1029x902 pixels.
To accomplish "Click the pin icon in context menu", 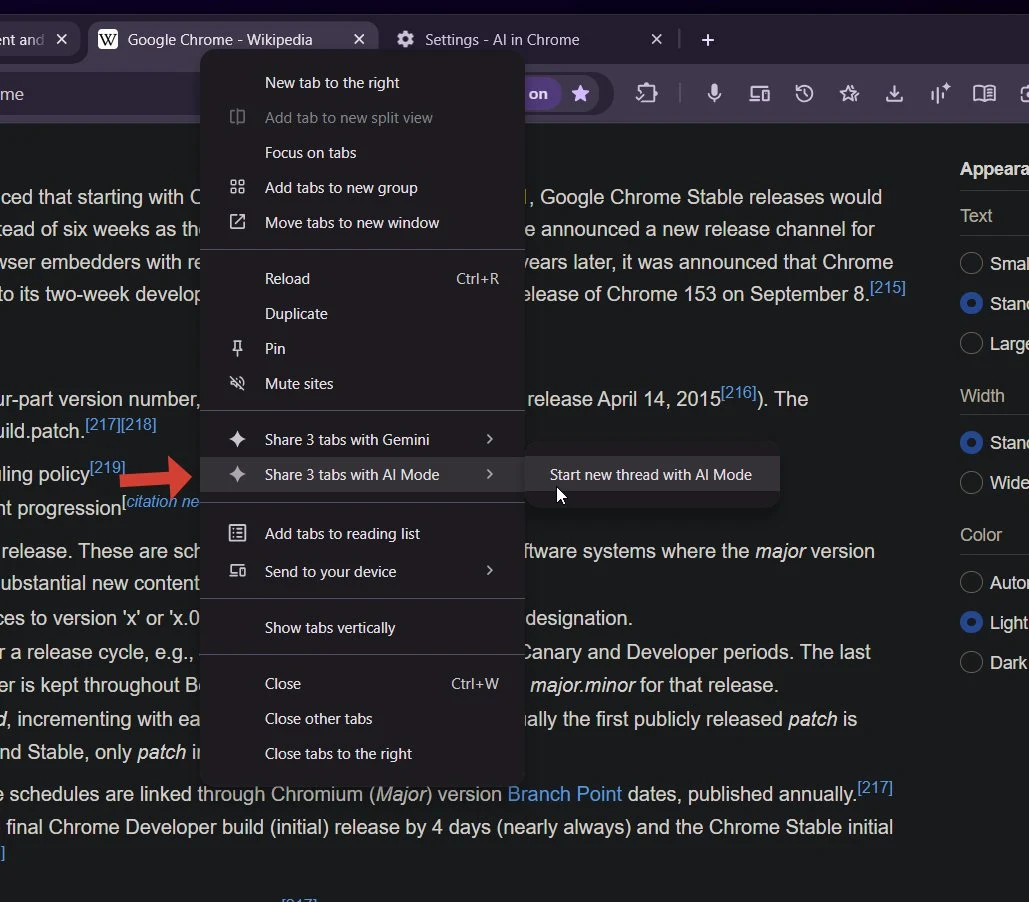I will pos(237,348).
